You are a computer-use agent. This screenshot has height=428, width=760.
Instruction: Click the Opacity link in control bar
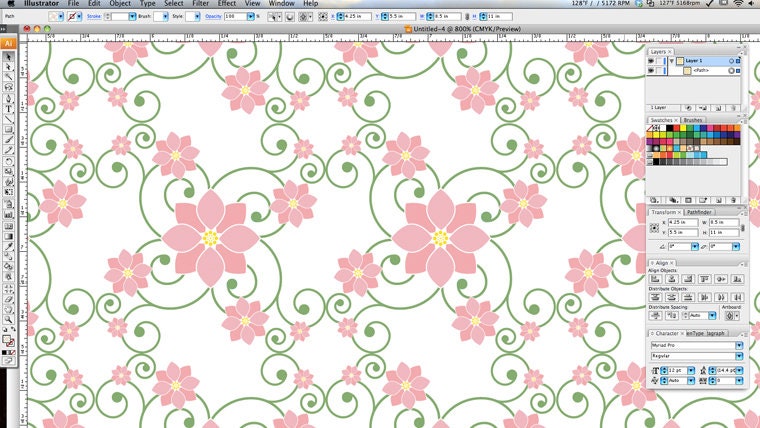213,16
